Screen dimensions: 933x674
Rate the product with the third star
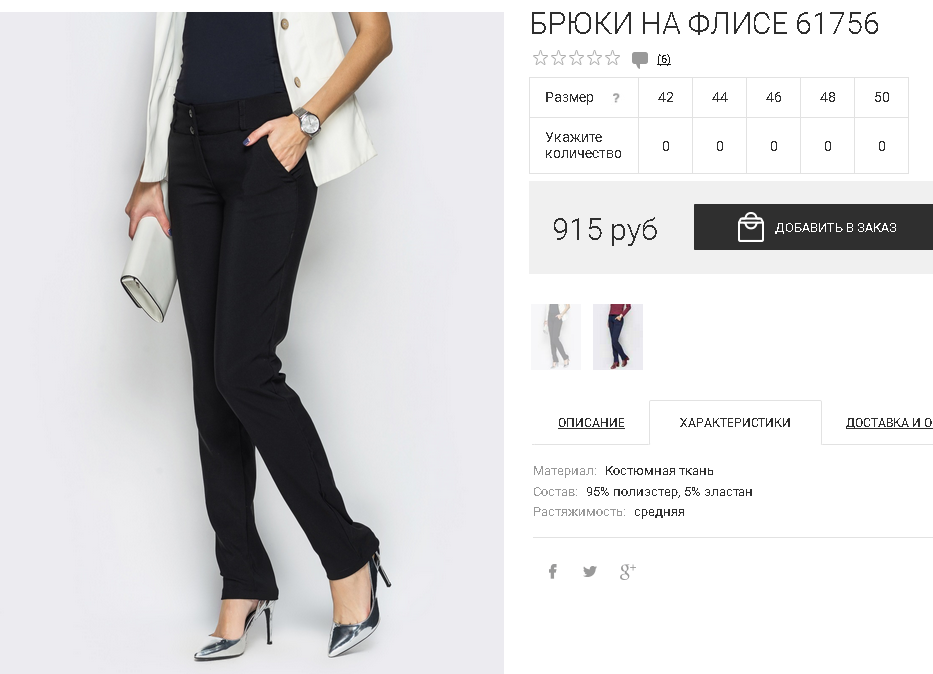[x=576, y=58]
